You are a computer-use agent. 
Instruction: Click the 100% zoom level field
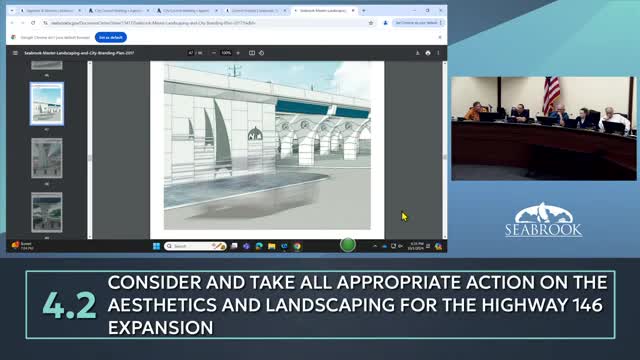(x=226, y=53)
